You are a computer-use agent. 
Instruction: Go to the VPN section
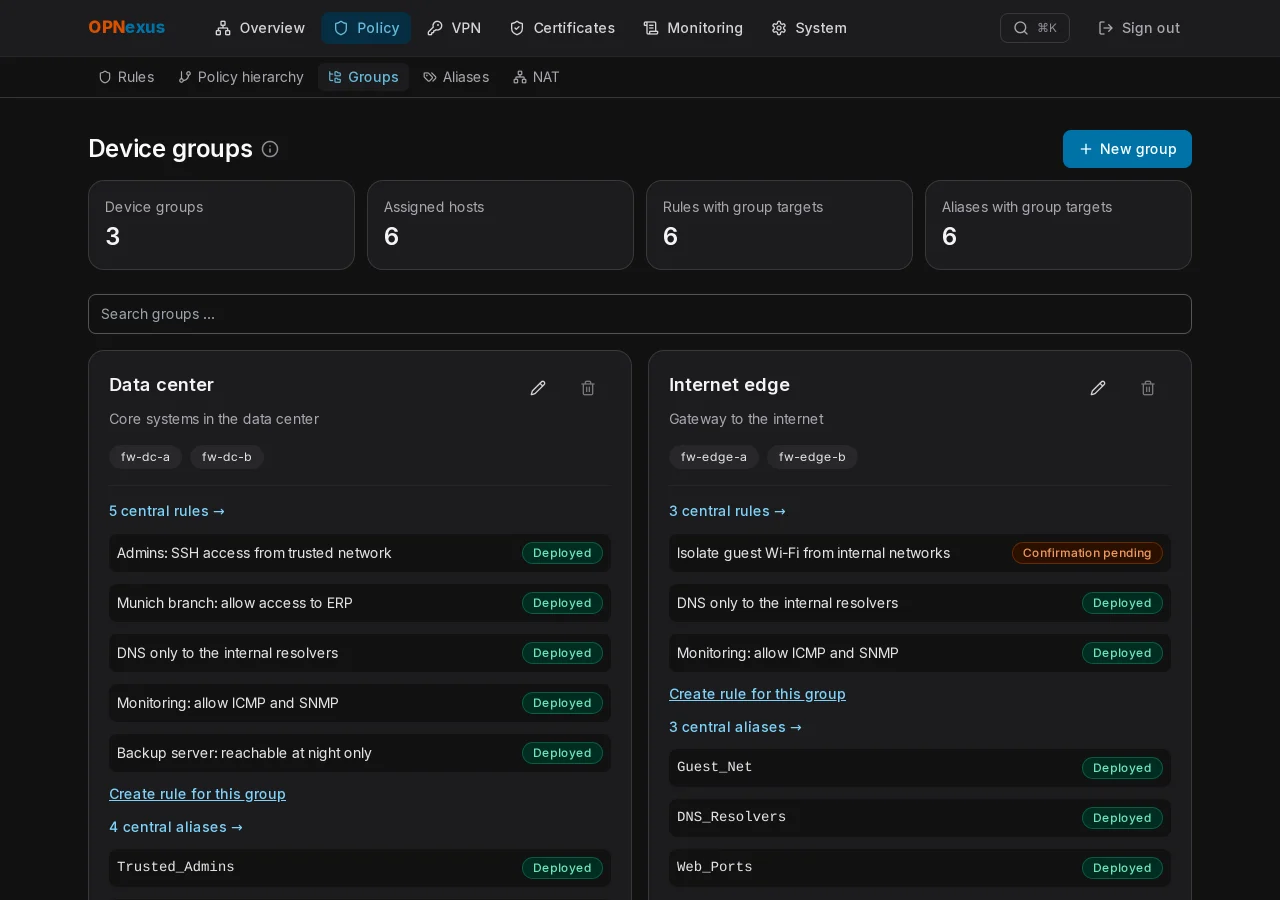pos(454,28)
